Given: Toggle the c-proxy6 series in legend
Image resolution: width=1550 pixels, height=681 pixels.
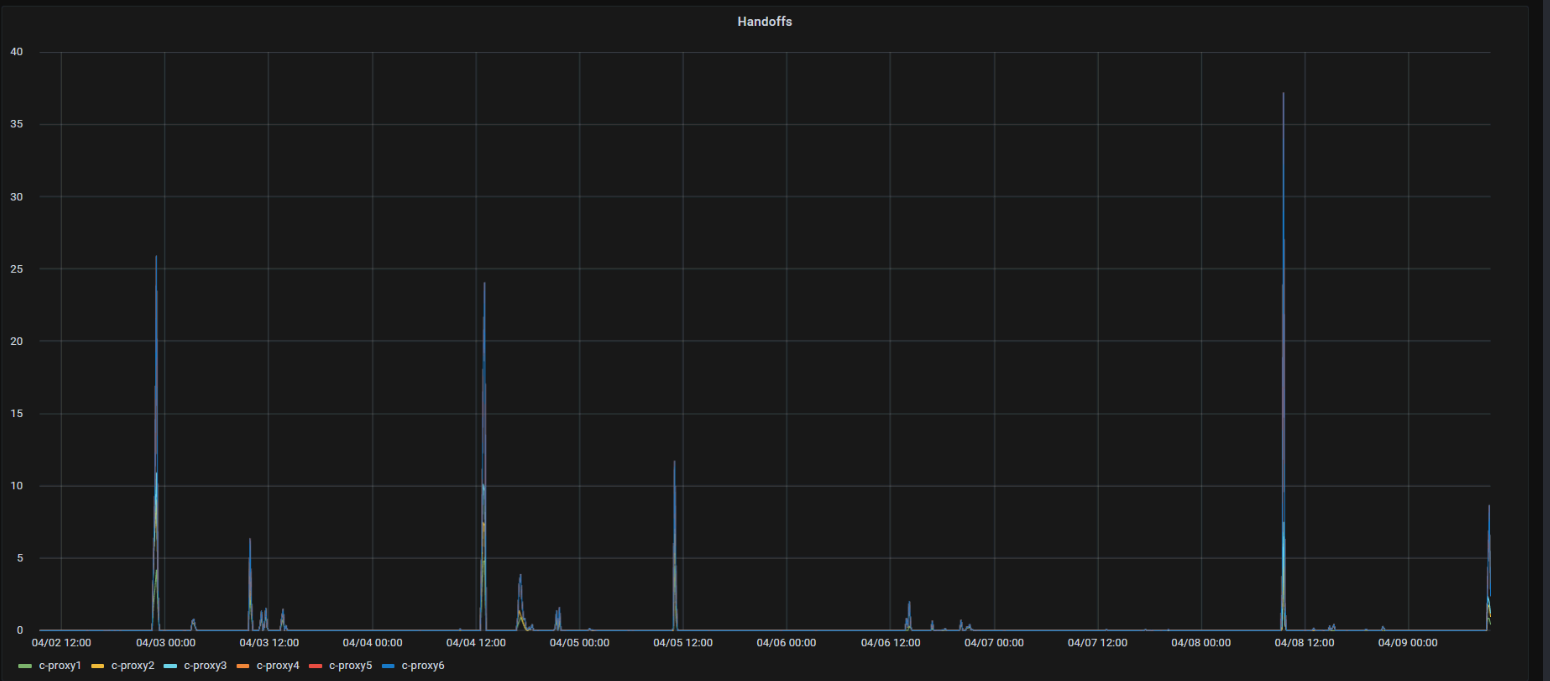Looking at the screenshot, I should point(423,665).
